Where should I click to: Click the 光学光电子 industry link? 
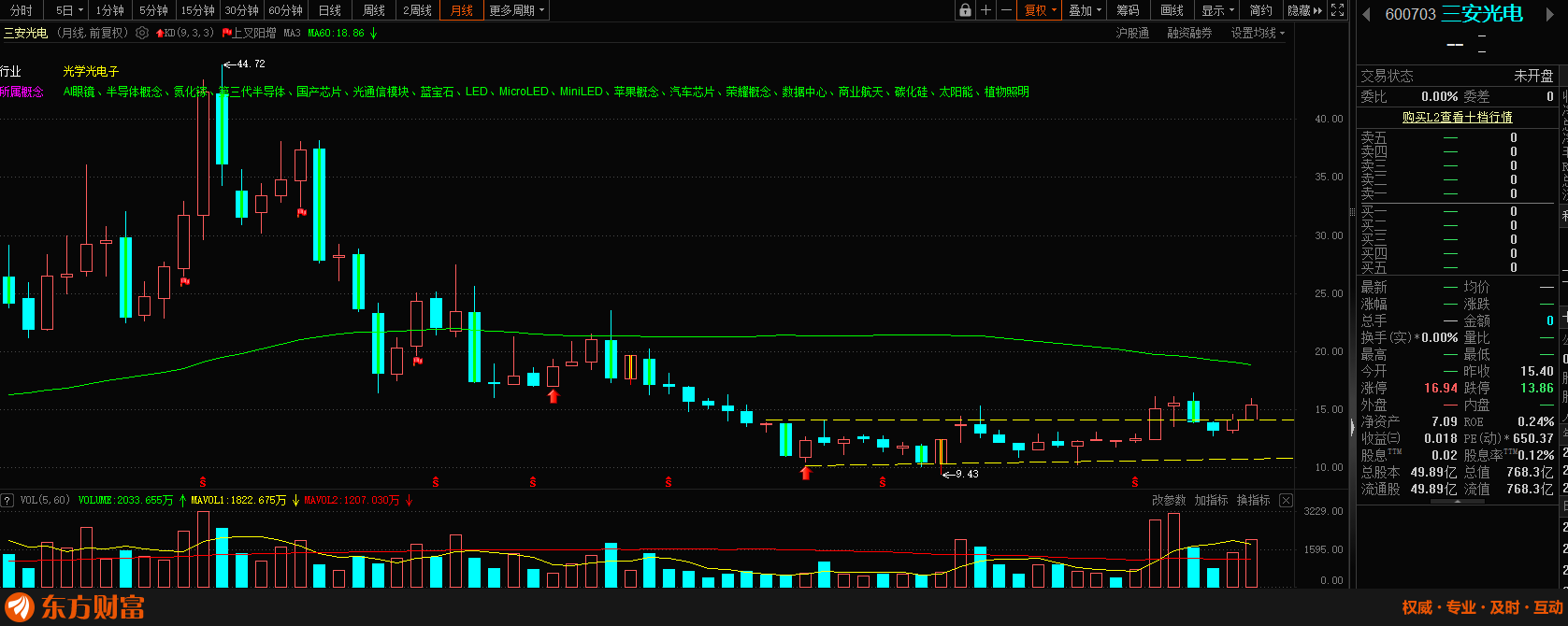tap(92, 71)
